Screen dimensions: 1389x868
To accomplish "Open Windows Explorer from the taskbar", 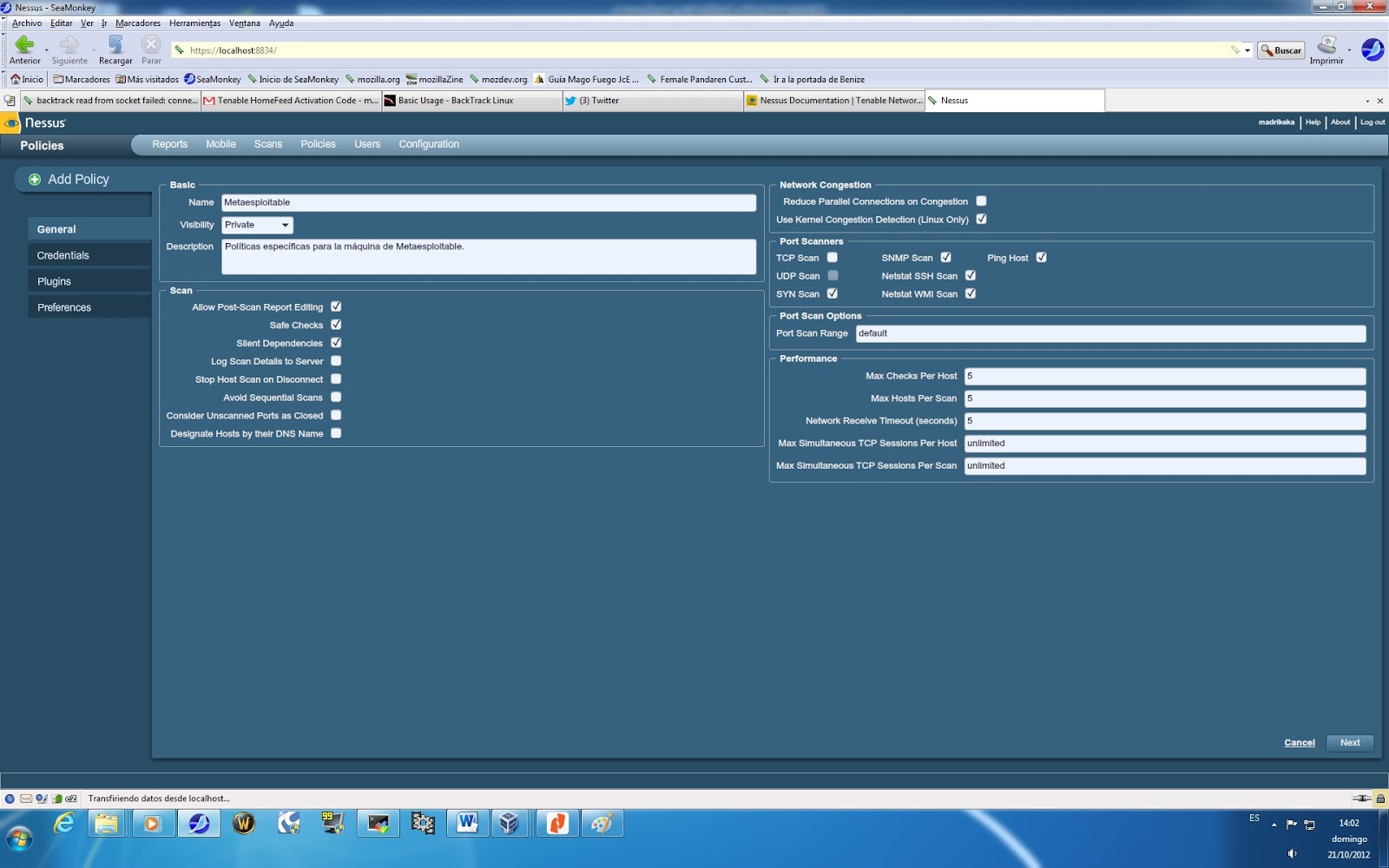I will point(107,823).
